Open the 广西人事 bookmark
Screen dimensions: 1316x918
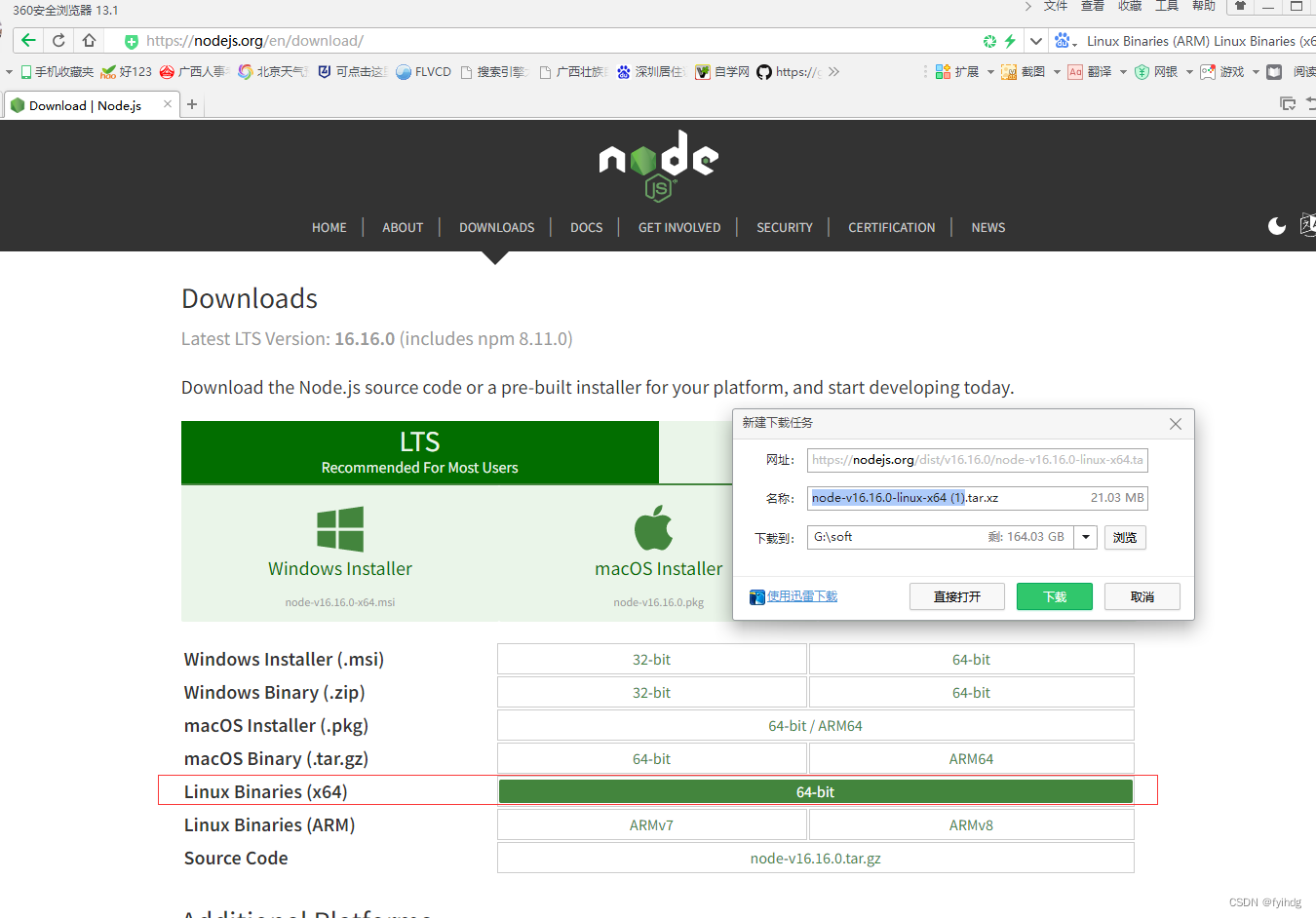coord(193,72)
